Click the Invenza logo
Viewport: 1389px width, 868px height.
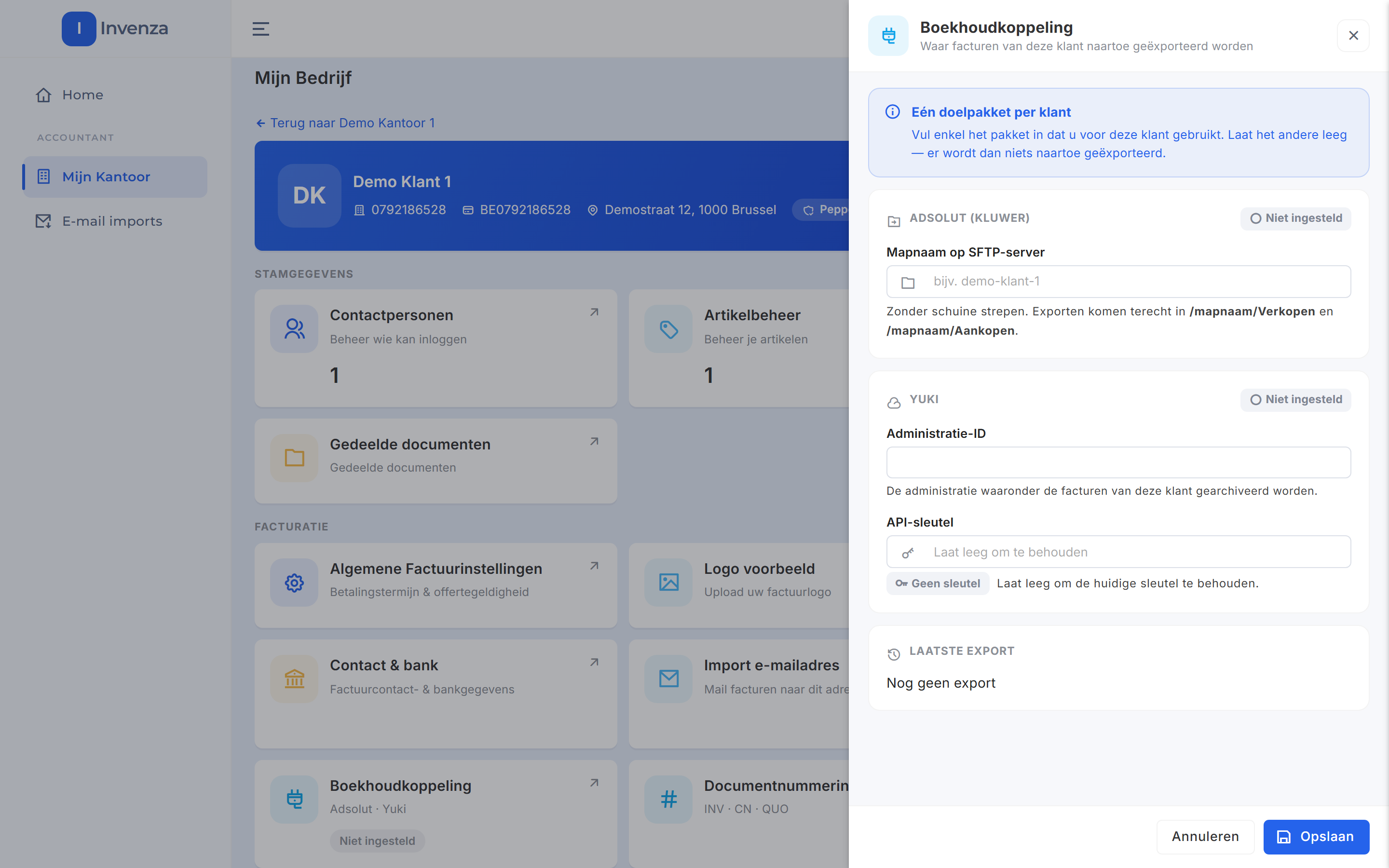click(x=115, y=28)
